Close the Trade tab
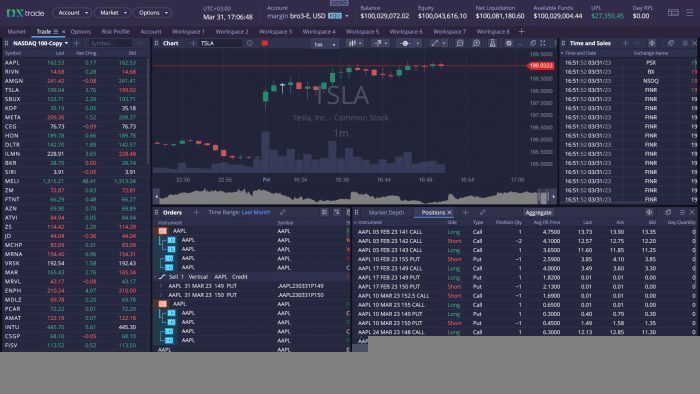Screen dimensions: 700x394 click(x=63, y=32)
